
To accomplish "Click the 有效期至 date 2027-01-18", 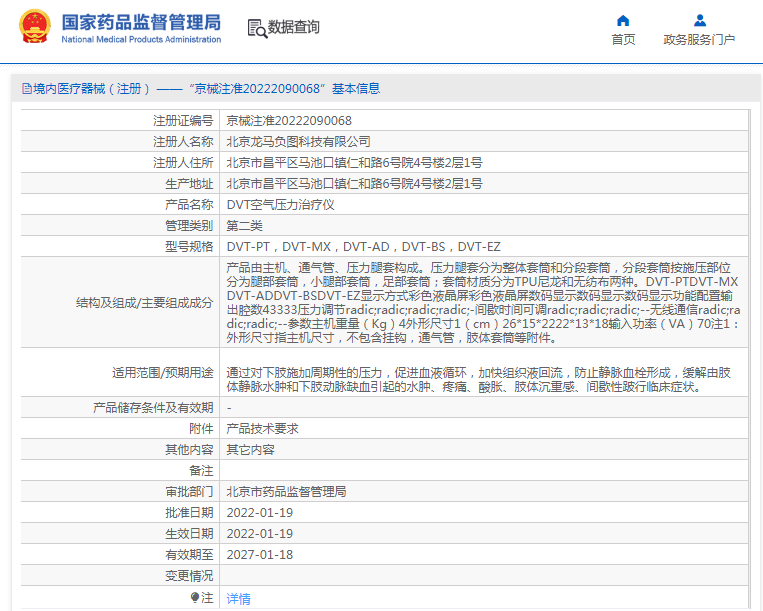I will 260,554.
